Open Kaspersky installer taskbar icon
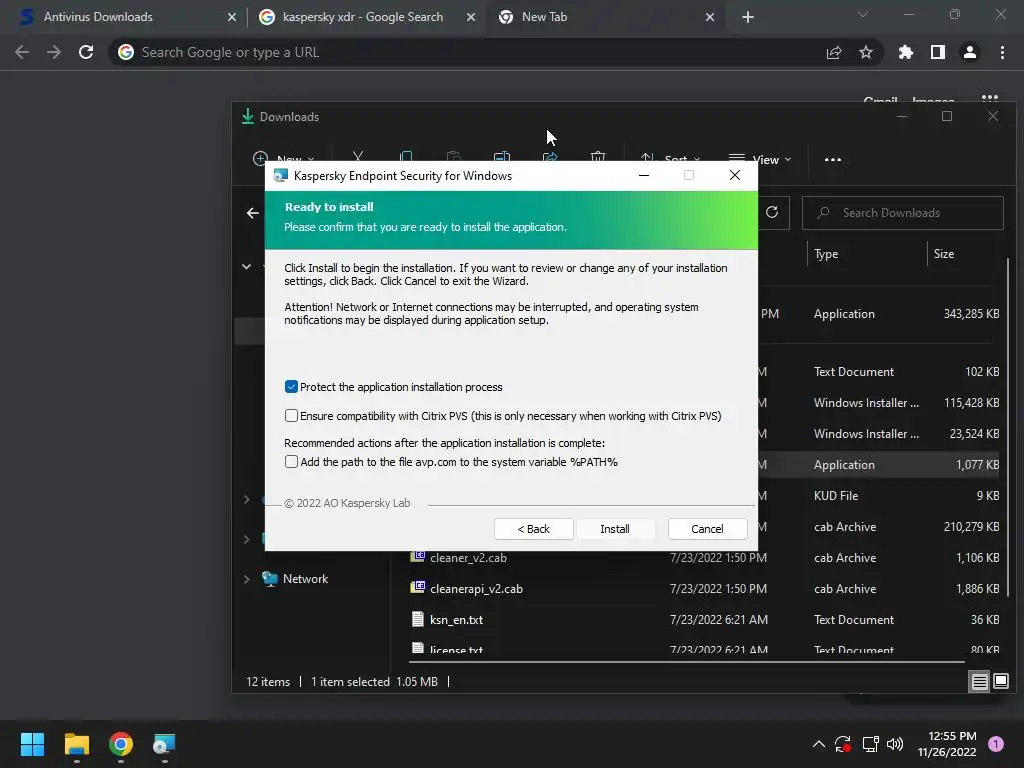The height and width of the screenshot is (768, 1024). [164, 744]
